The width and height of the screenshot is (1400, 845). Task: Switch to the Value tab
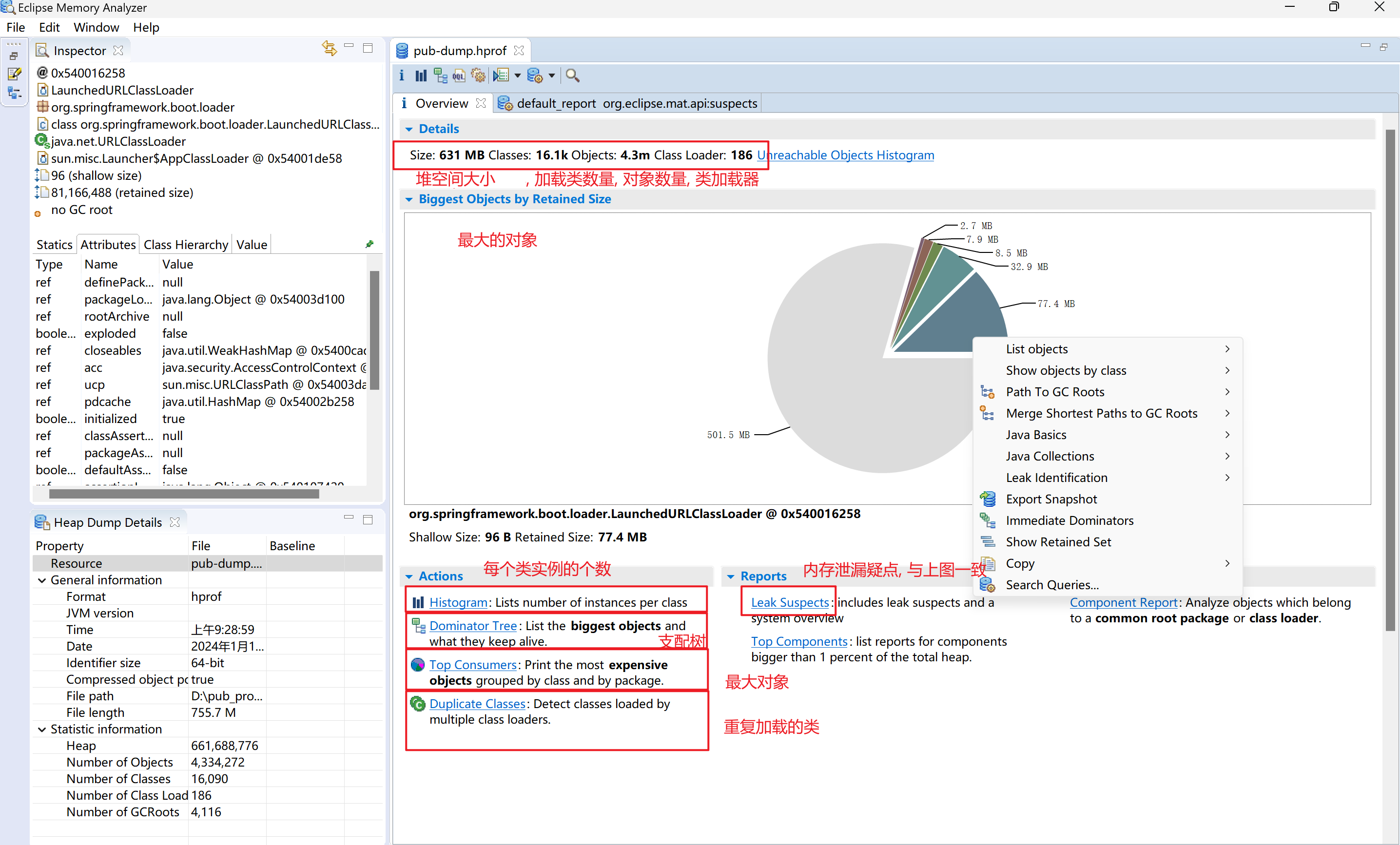coord(252,245)
